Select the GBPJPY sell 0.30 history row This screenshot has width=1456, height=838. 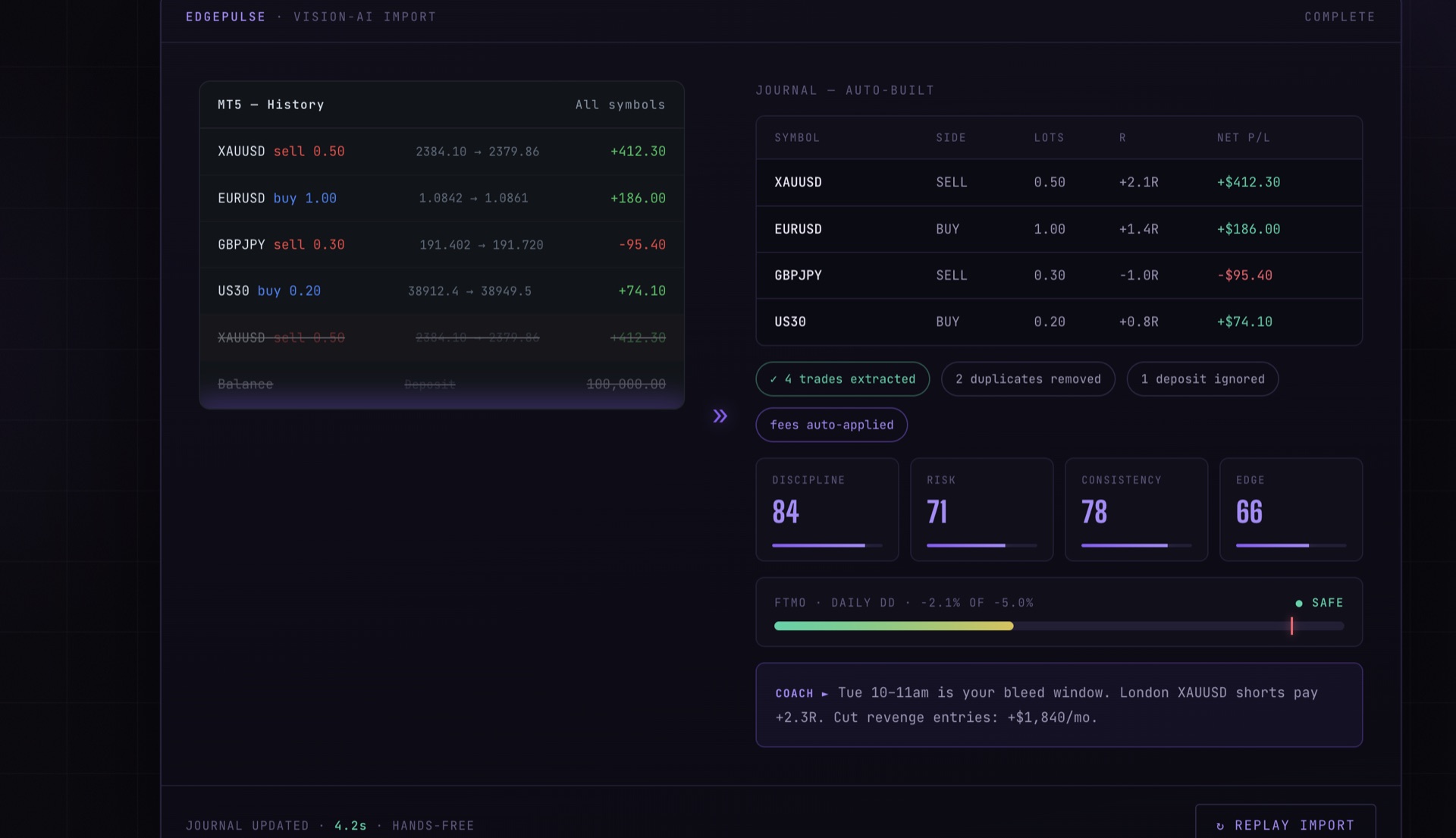point(441,244)
